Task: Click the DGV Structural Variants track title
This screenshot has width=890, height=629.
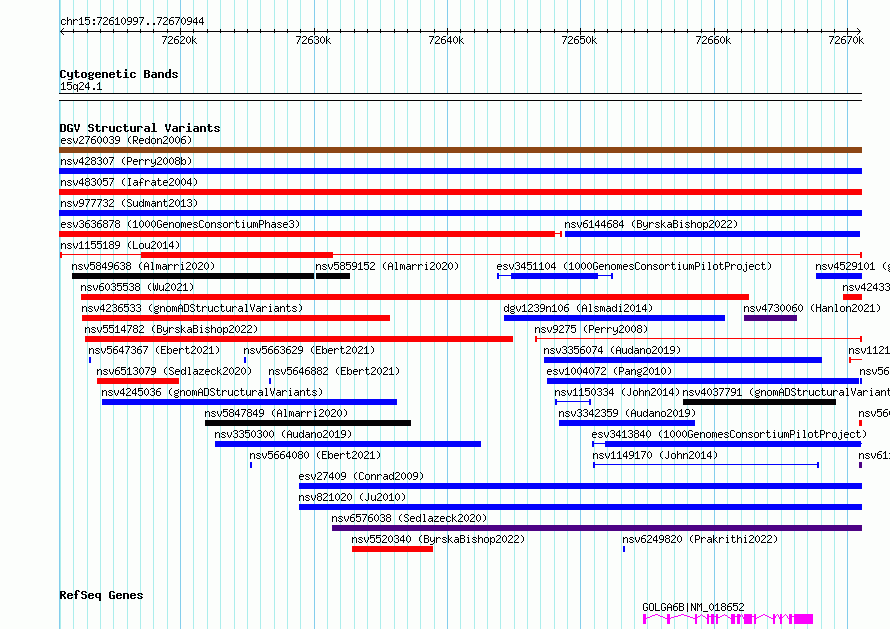Action: pos(140,128)
